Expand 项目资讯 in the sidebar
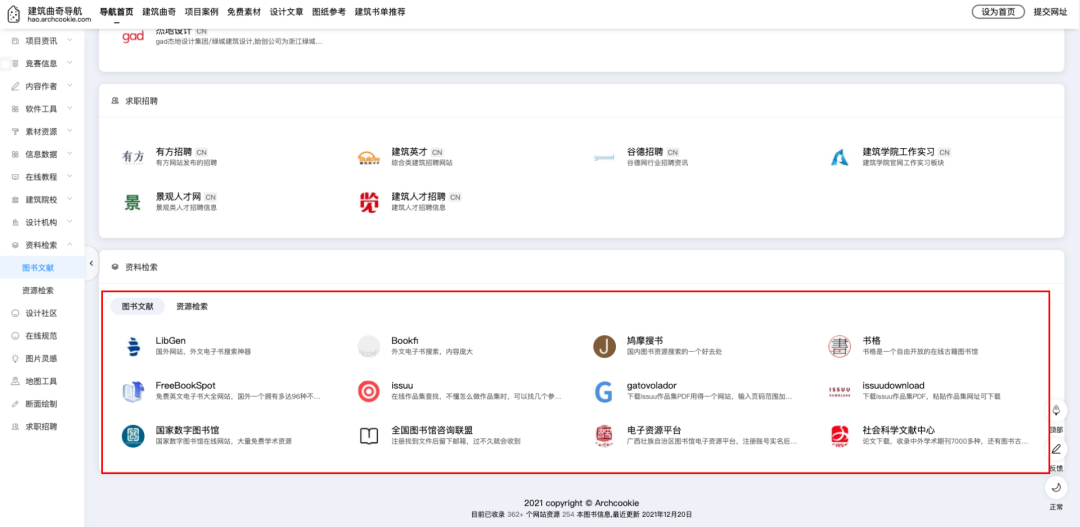 (42, 41)
